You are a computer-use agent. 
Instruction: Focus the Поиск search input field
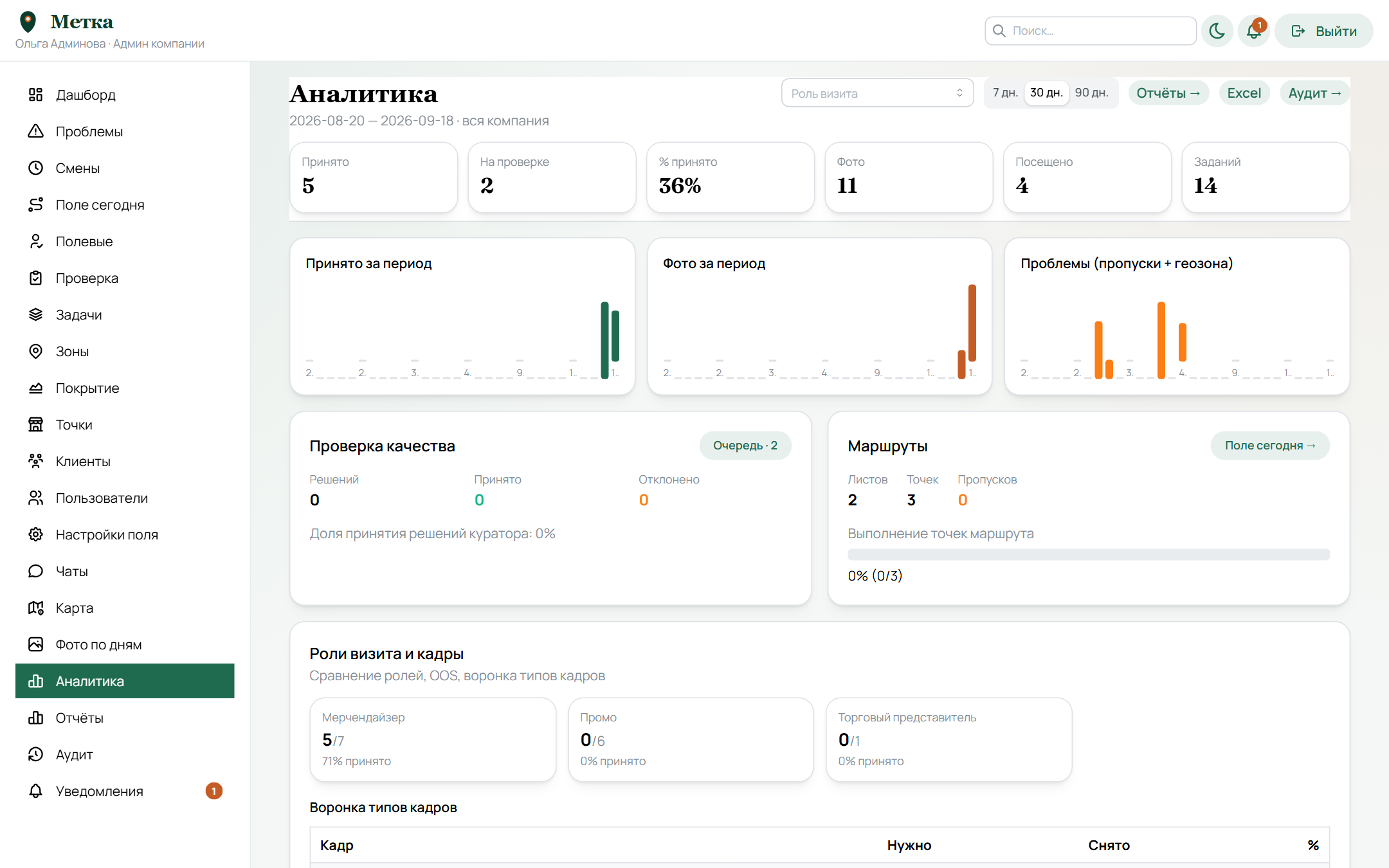(1090, 31)
